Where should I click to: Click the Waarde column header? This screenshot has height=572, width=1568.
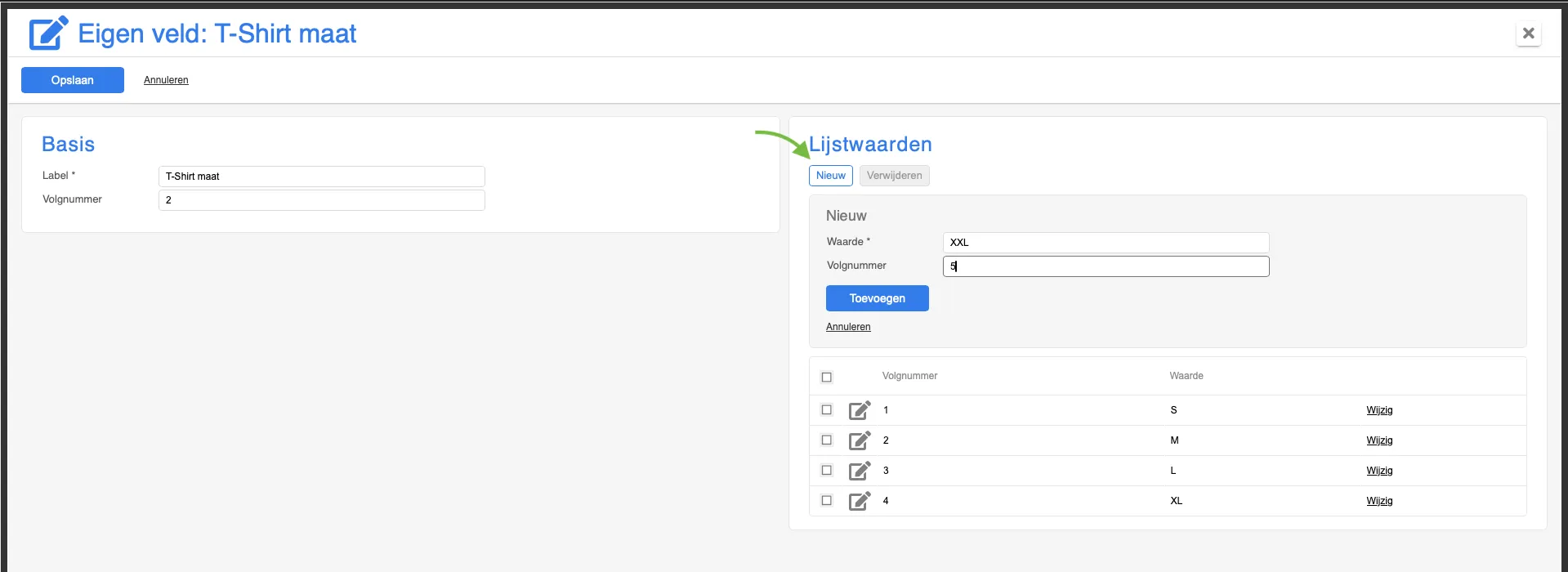1186,376
